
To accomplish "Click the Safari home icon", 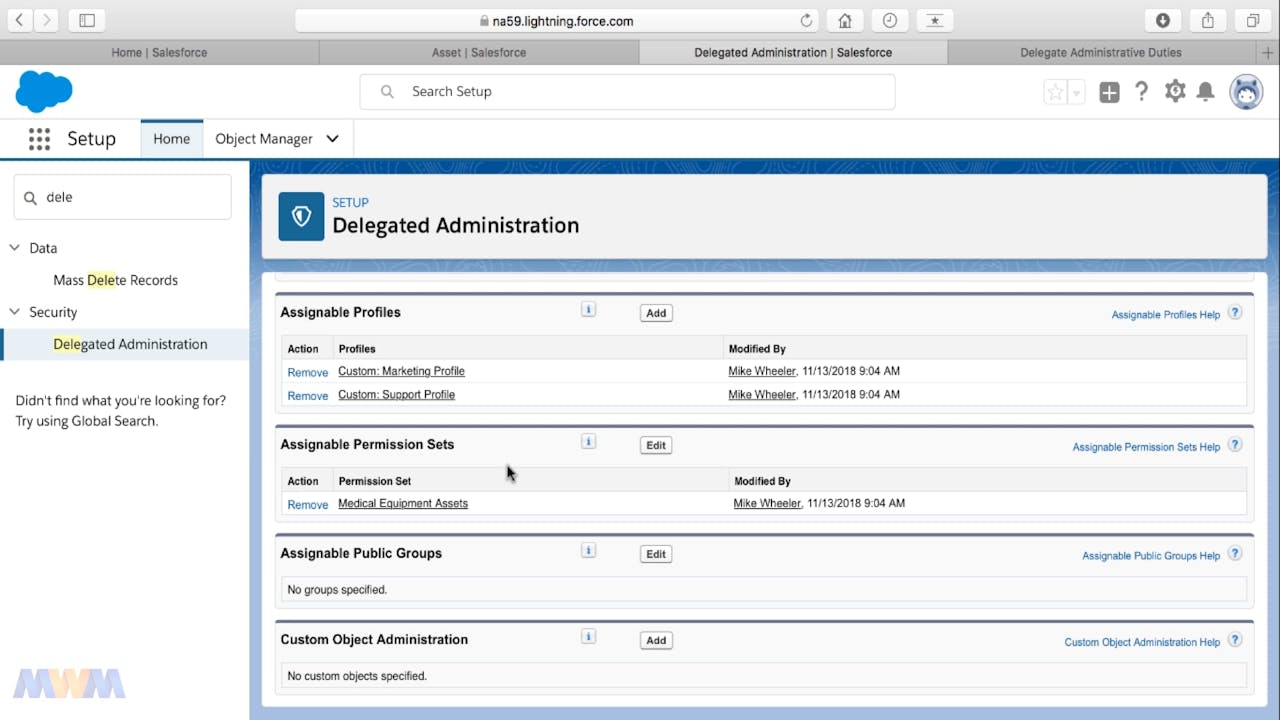I will 845,20.
